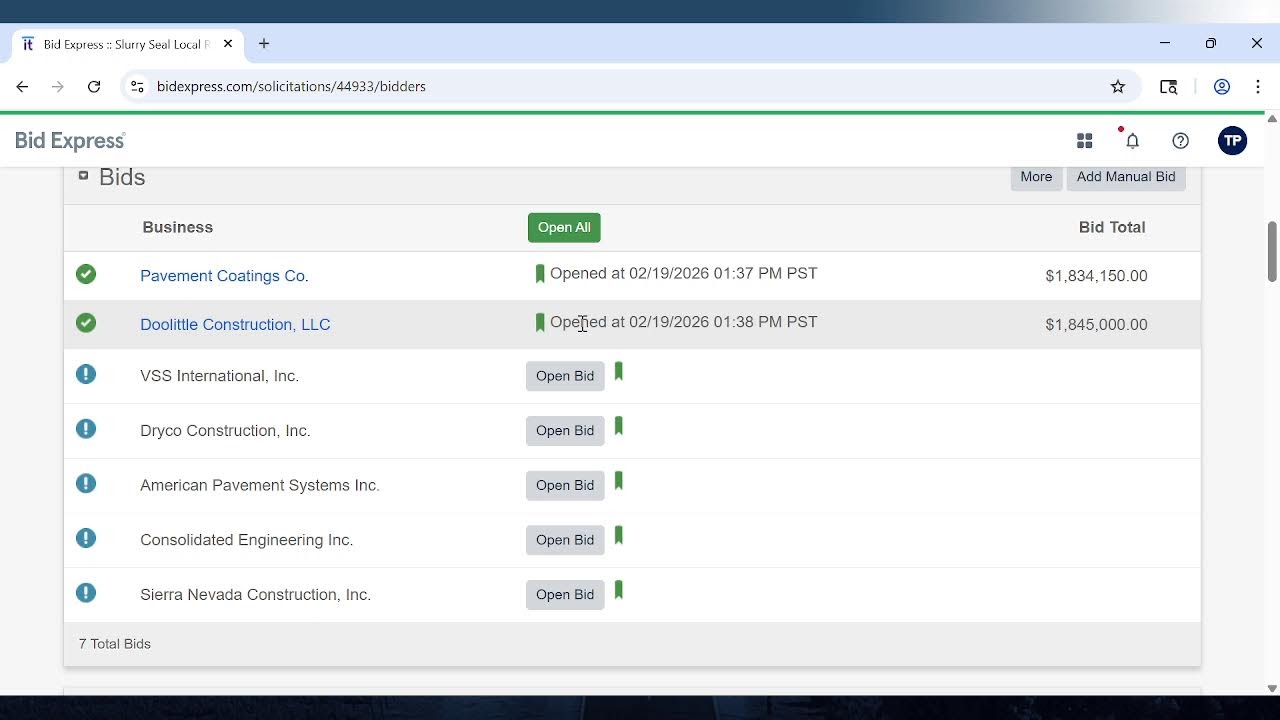Image resolution: width=1280 pixels, height=720 pixels.
Task: Click the alert icon beside VSS International
Action: point(86,374)
